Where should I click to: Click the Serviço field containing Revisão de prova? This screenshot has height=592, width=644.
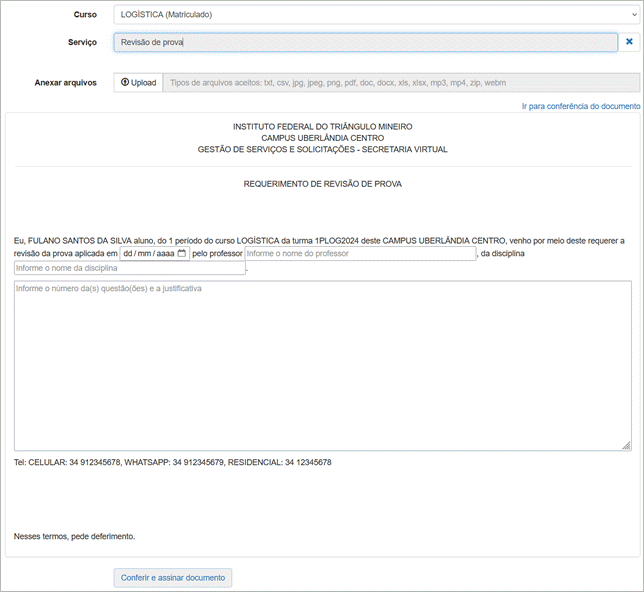click(x=366, y=42)
